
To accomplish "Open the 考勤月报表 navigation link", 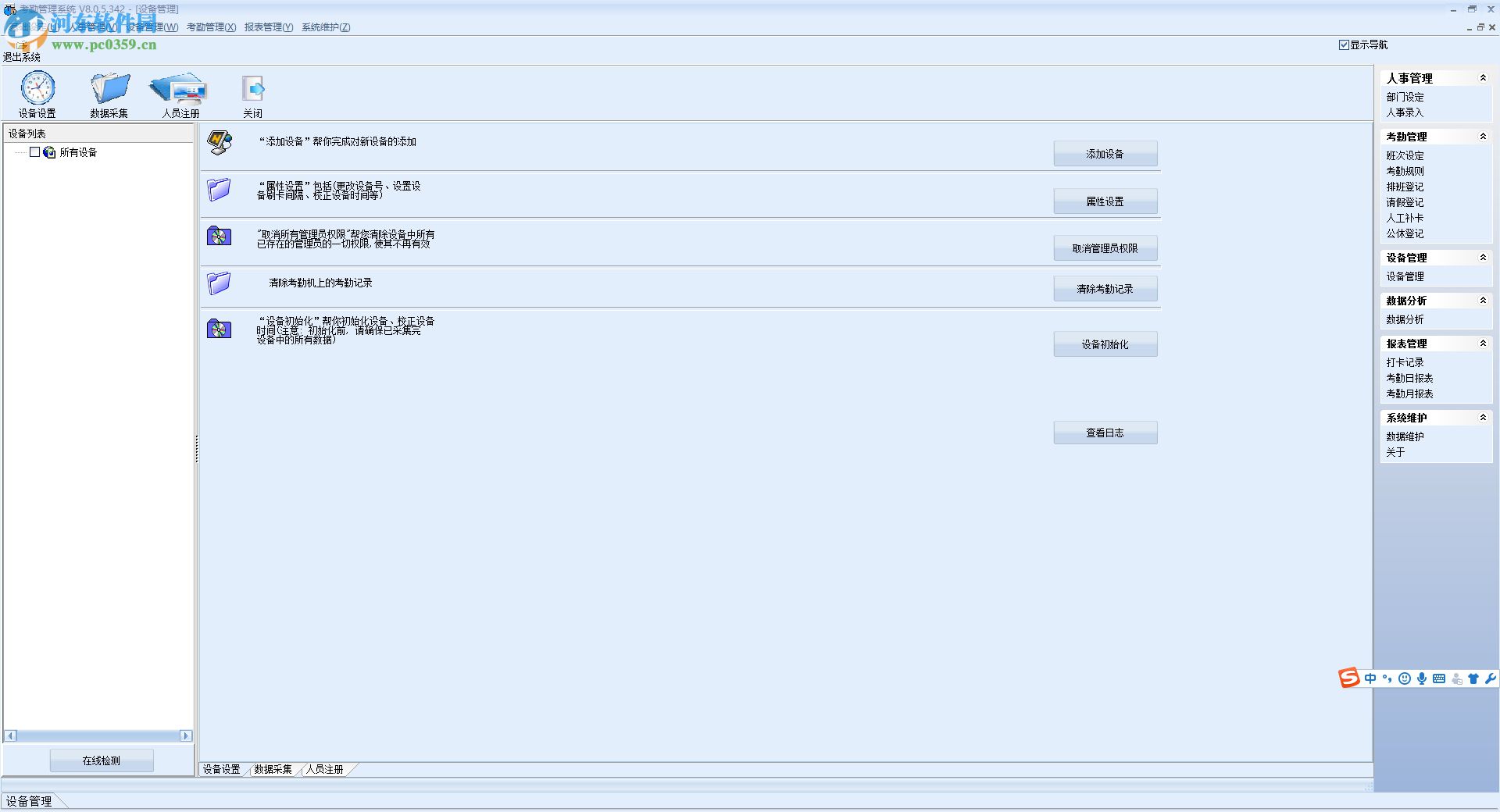I will [x=1409, y=394].
